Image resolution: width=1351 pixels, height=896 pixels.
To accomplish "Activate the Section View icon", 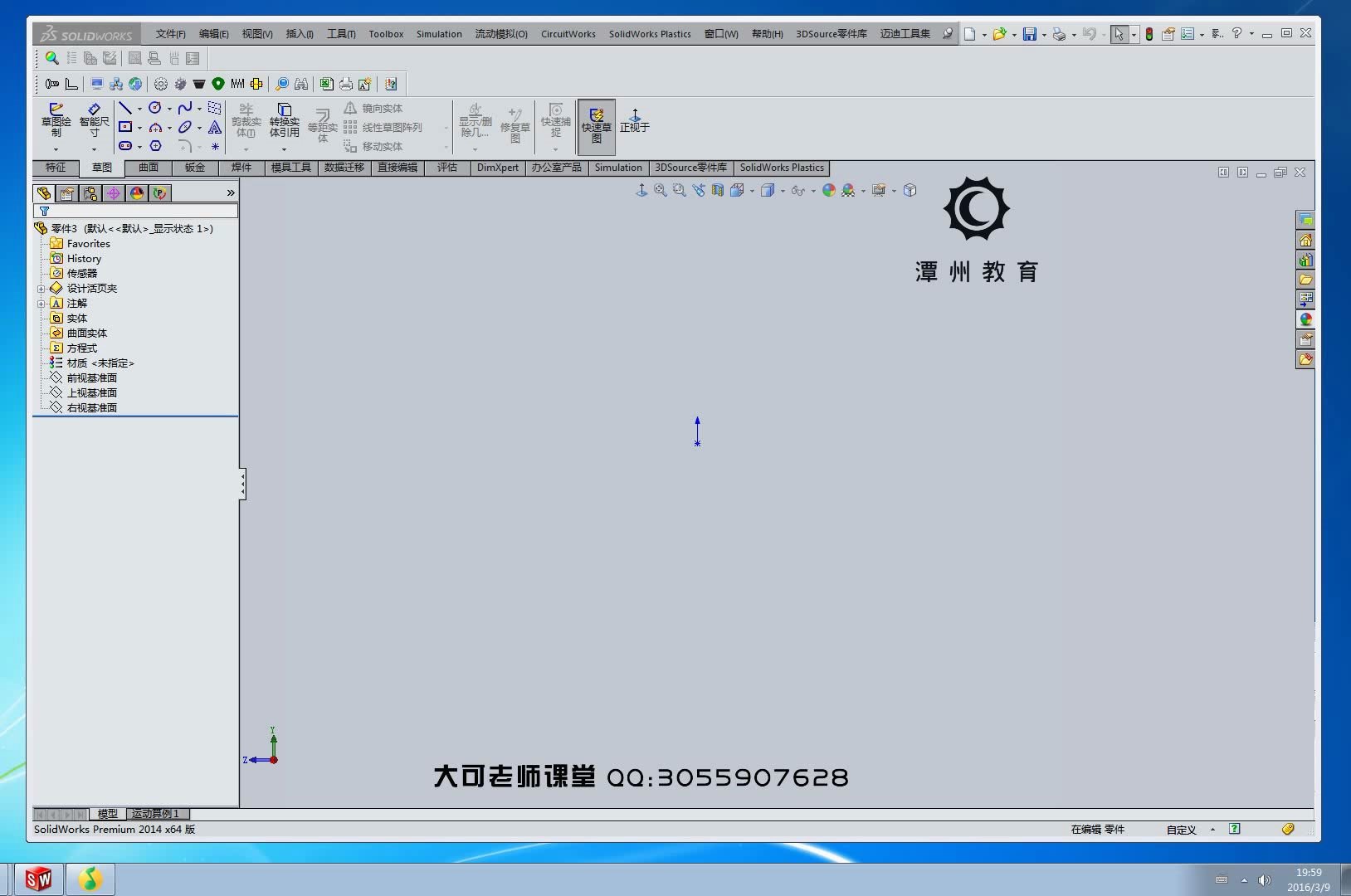I will point(718,190).
